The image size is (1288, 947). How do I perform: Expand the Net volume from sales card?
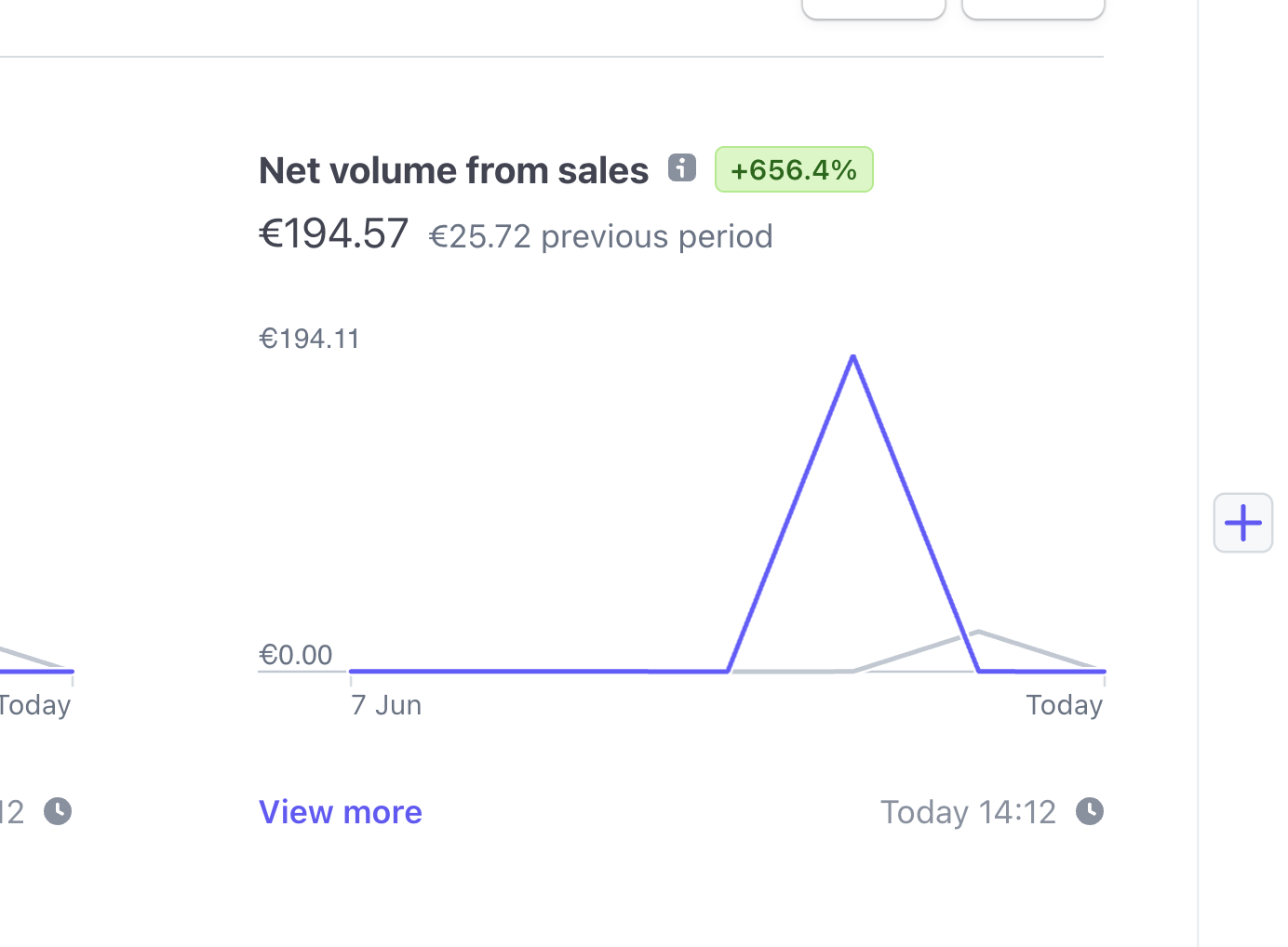pyautogui.click(x=340, y=811)
